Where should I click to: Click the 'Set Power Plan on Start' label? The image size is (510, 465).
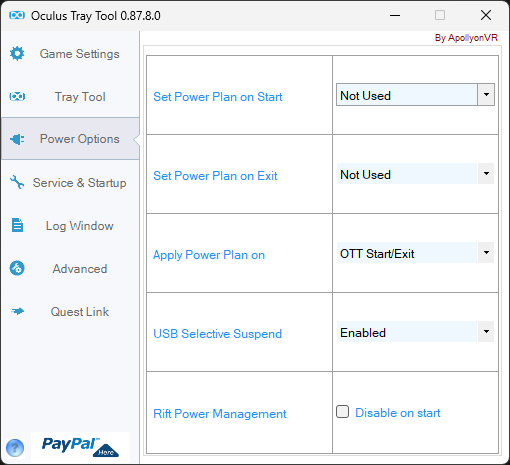tap(218, 97)
